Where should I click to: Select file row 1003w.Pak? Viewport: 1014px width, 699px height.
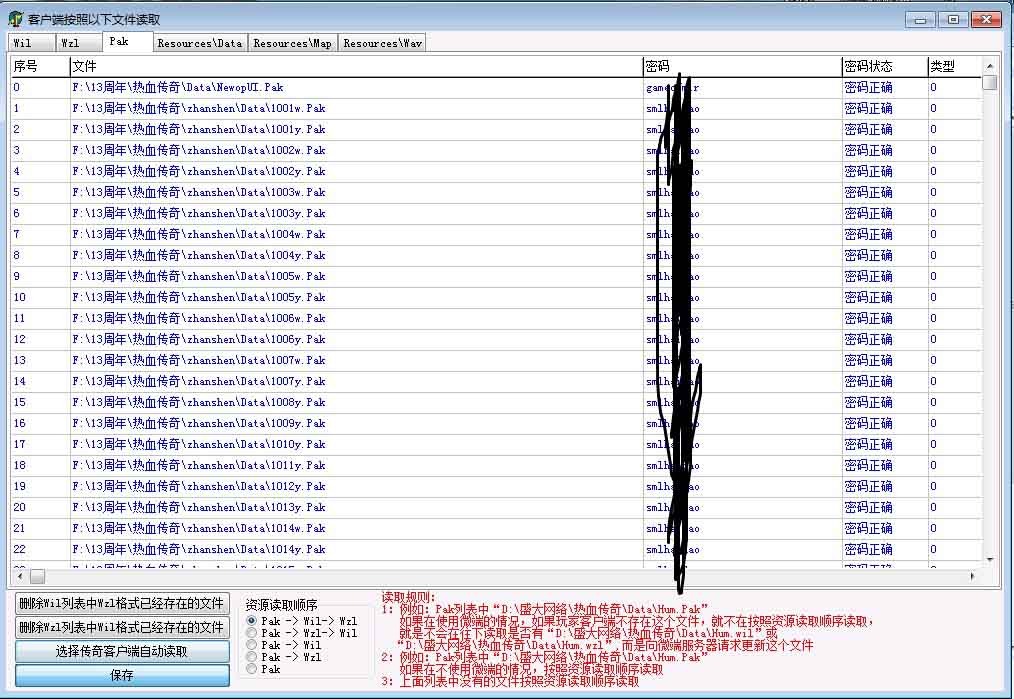(x=496, y=193)
